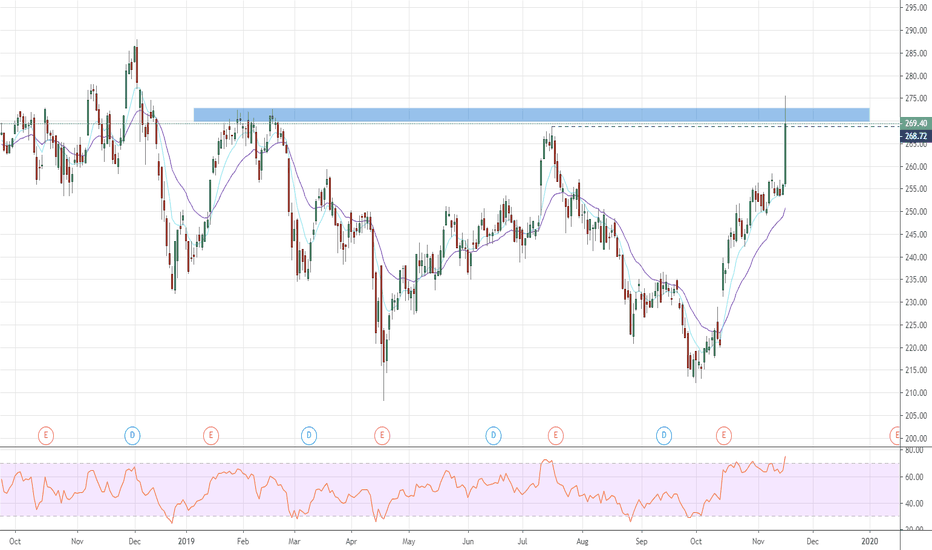Select the green 269.40 price label
This screenshot has width=932, height=550.
pos(915,123)
